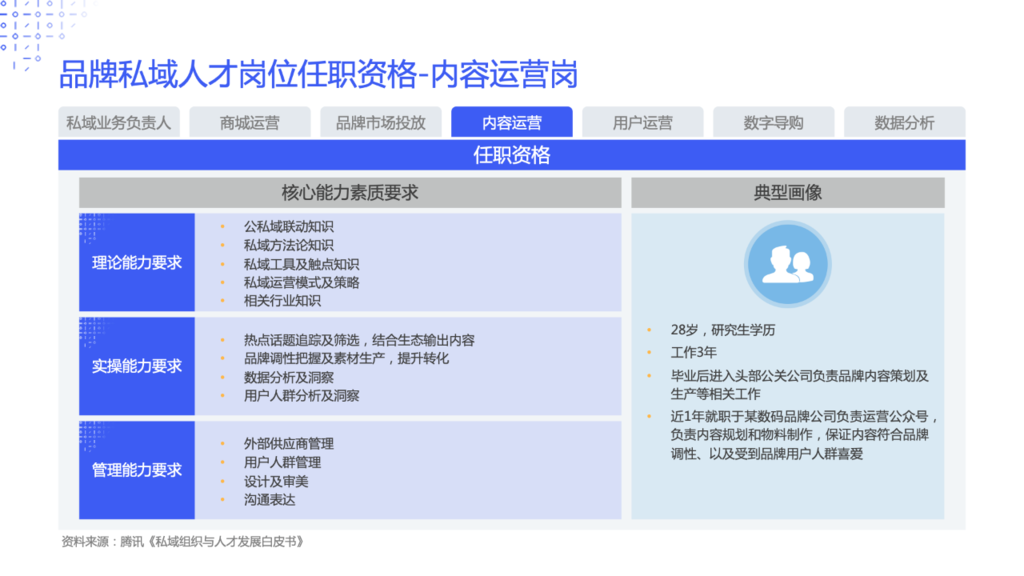Screen dimensions: 1024x576
Task: Click the text 用户人群分析及洞察
Action: coord(301,396)
